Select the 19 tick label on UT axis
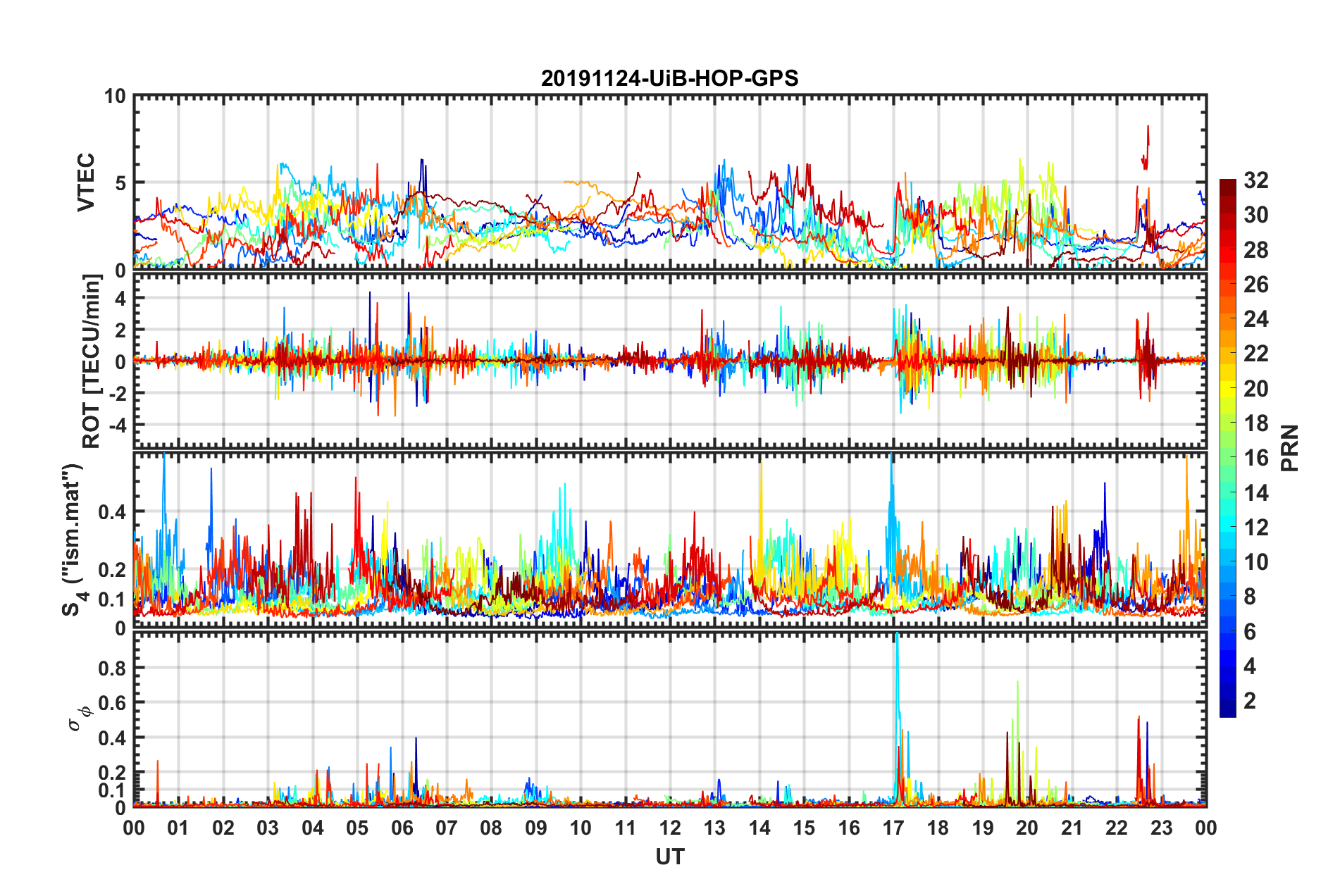Image resolution: width=1340 pixels, height=896 pixels. (x=983, y=828)
